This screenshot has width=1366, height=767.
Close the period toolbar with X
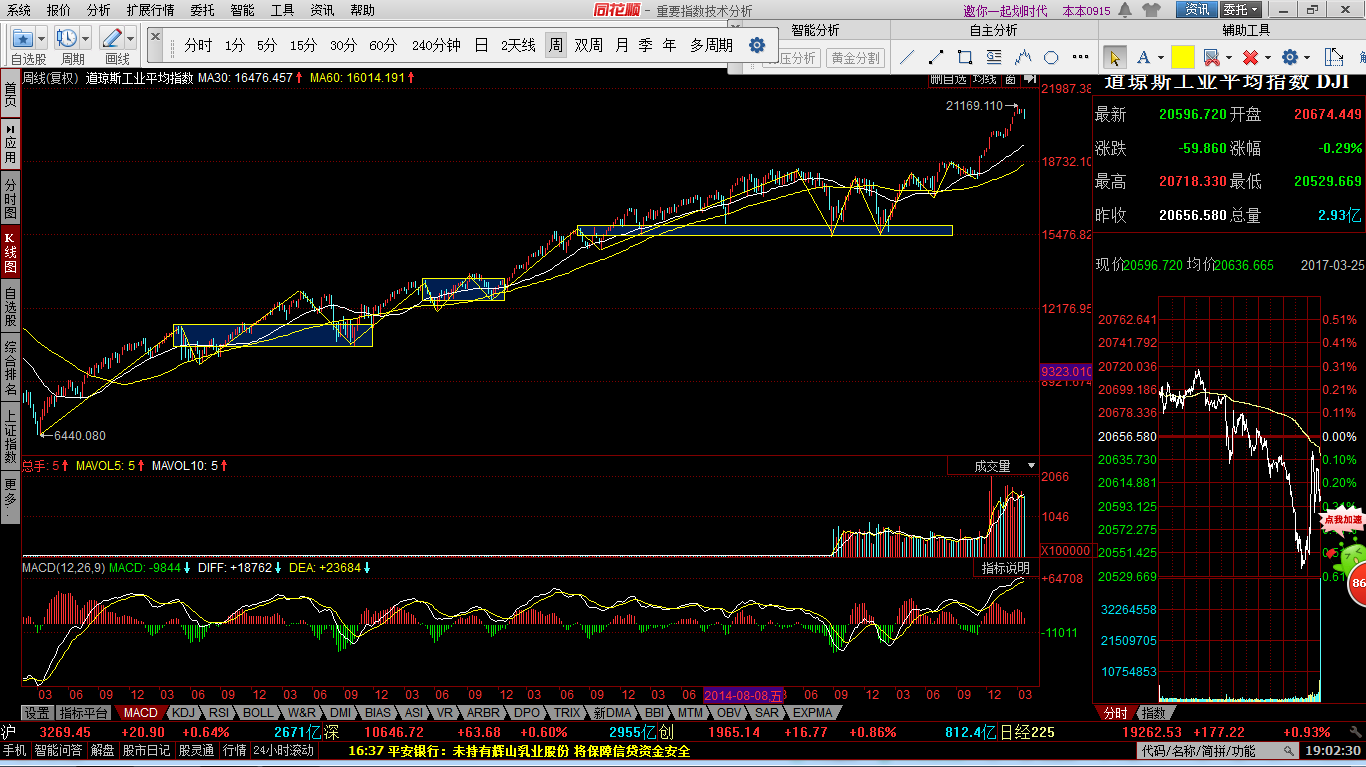pos(155,35)
